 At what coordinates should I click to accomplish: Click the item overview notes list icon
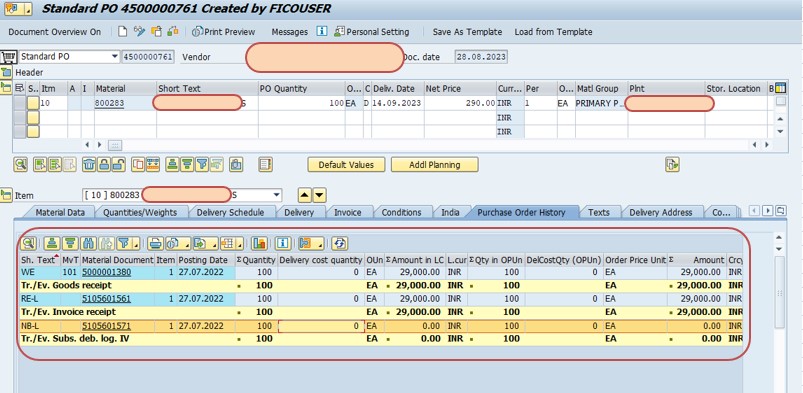click(x=265, y=164)
